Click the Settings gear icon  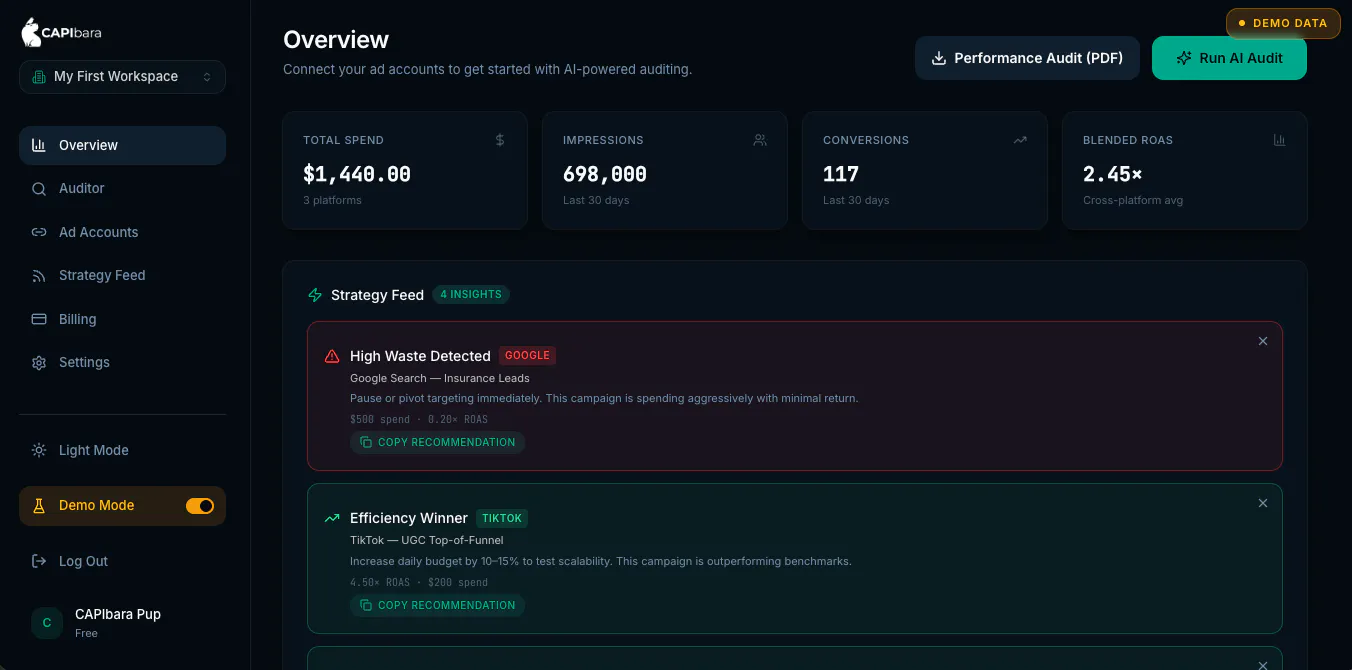pos(39,363)
